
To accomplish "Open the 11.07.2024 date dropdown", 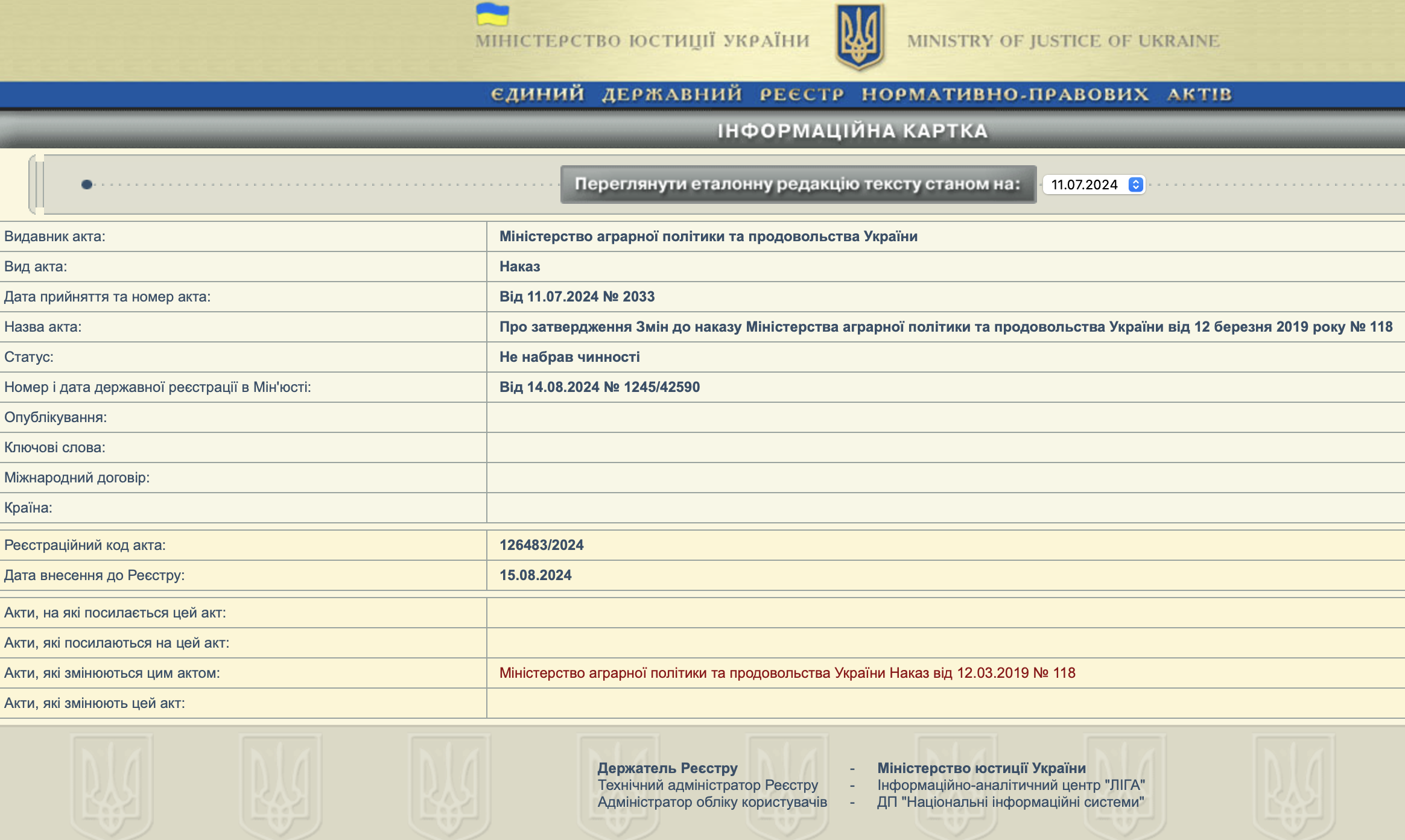I will [x=1085, y=185].
